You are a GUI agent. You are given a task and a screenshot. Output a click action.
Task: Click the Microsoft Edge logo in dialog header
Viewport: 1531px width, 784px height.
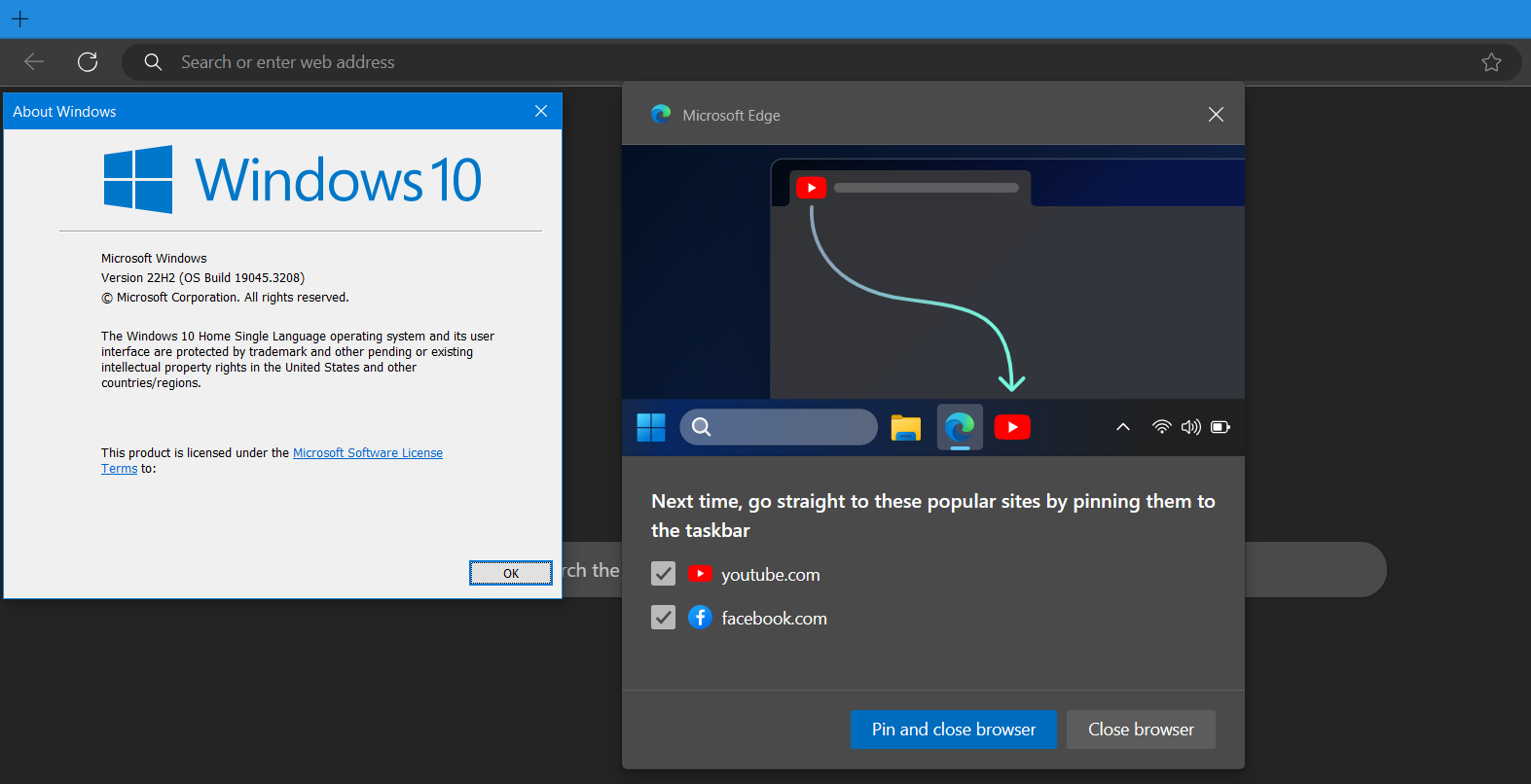[661, 115]
